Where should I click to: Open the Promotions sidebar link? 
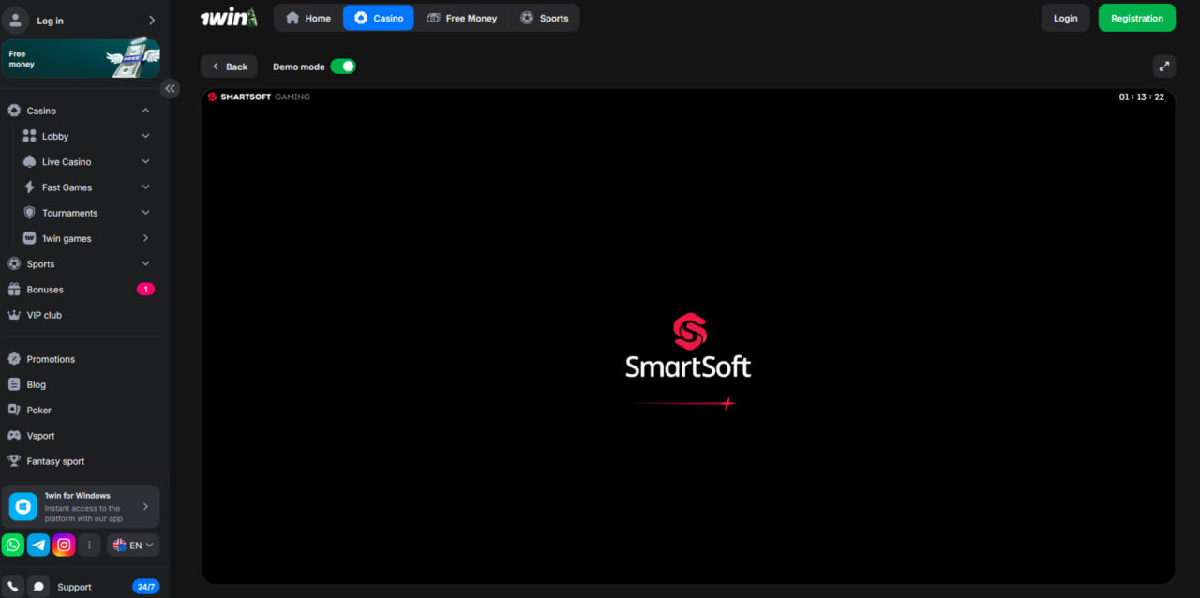tap(51, 359)
